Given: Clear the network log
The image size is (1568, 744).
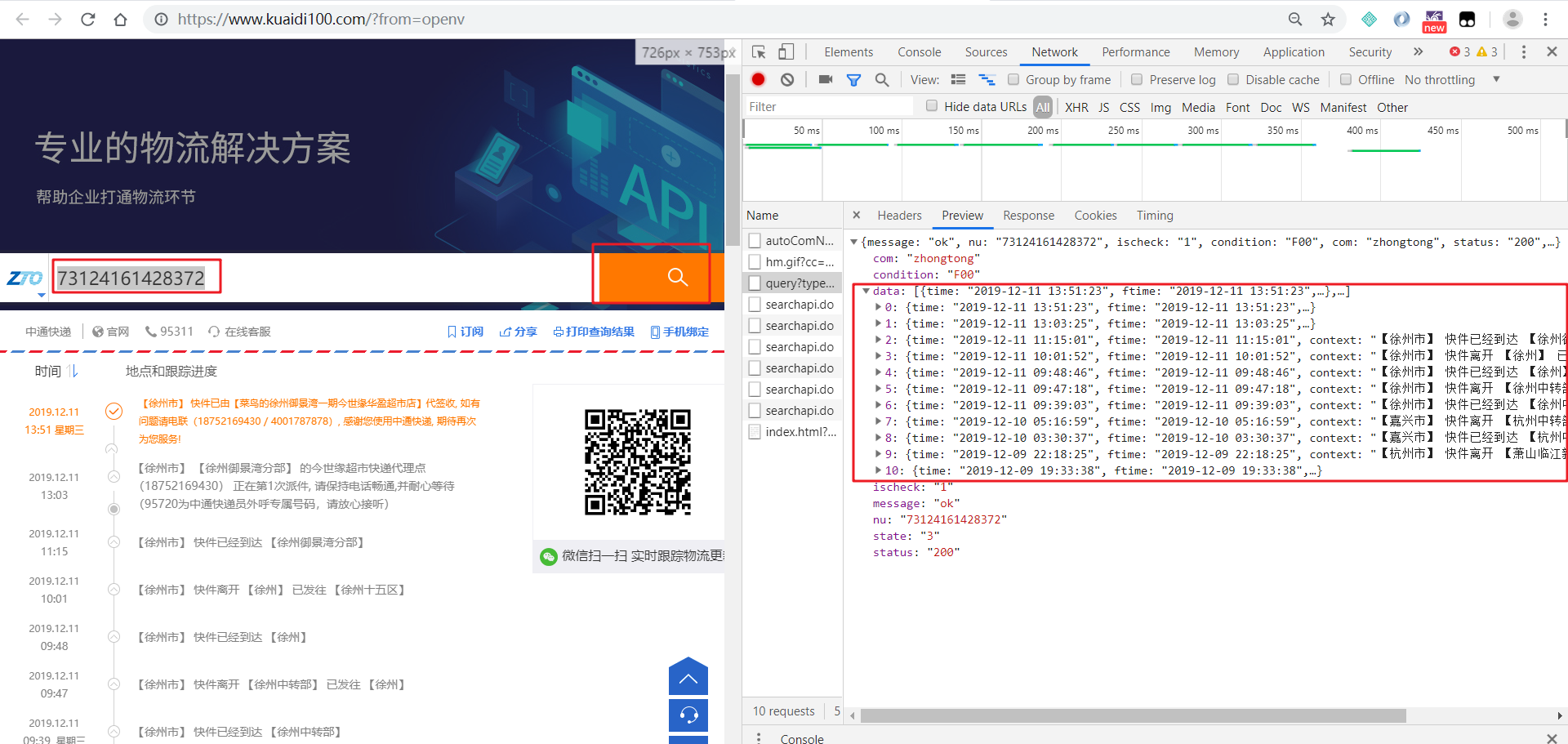Looking at the screenshot, I should tap(787, 79).
